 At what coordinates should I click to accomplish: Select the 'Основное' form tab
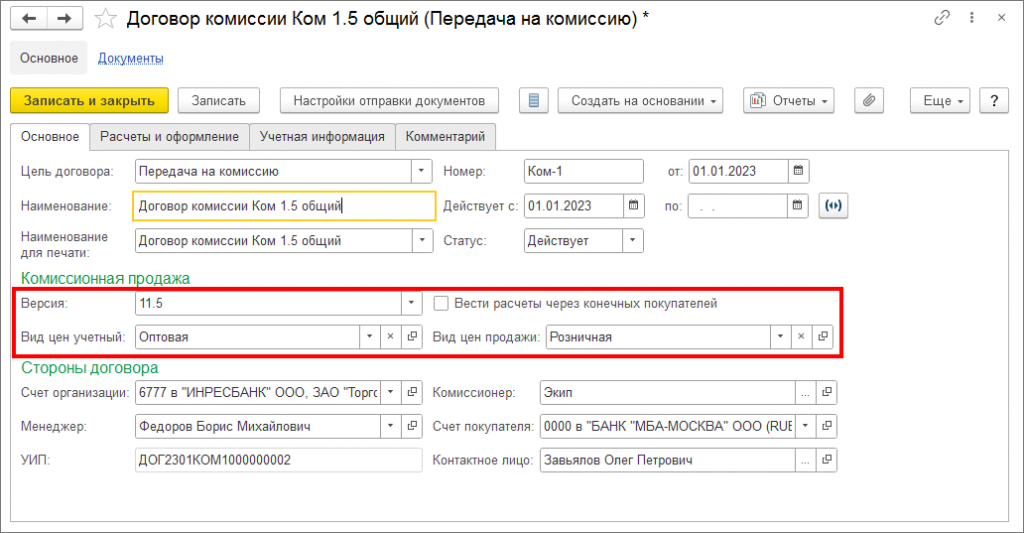pyautogui.click(x=50, y=137)
